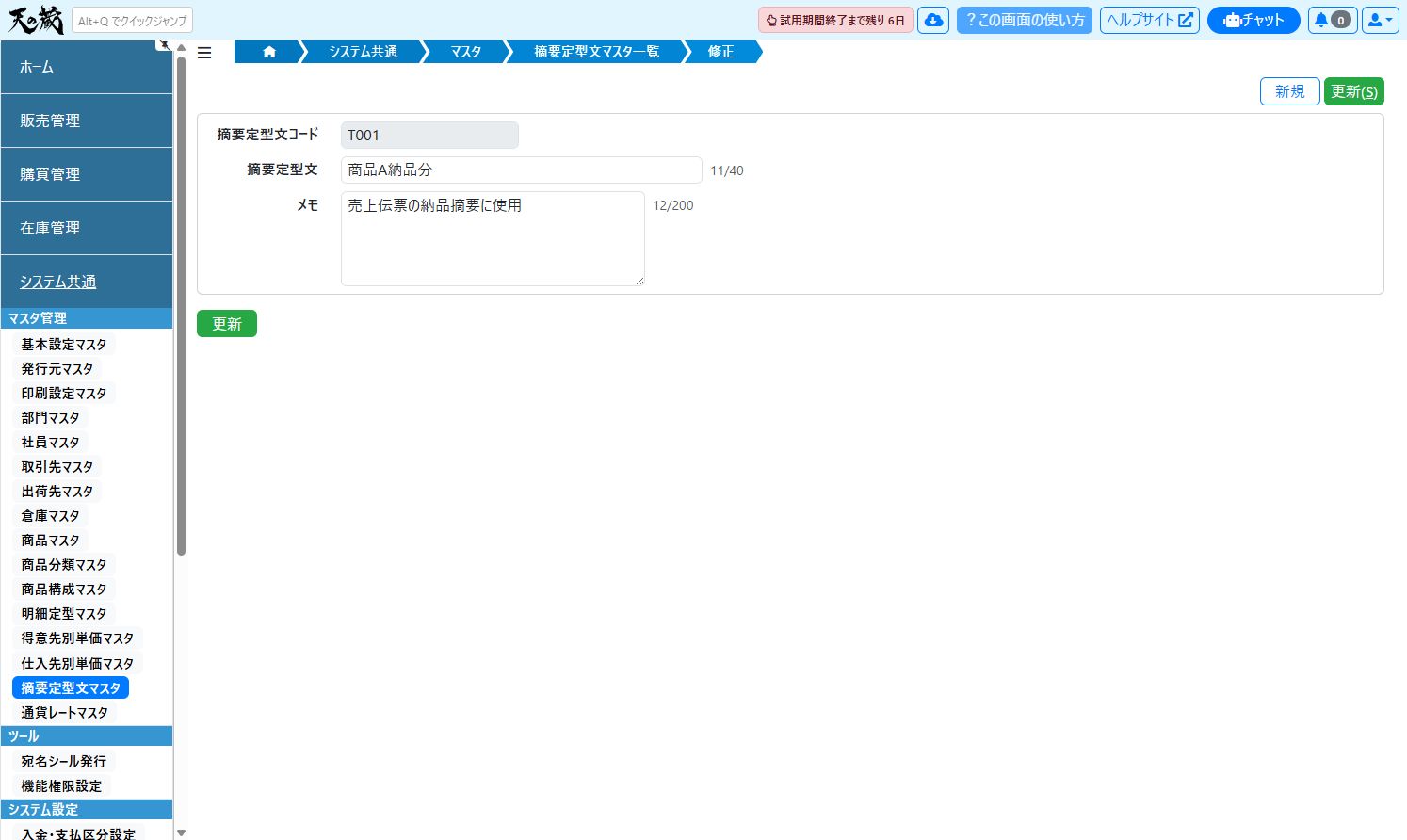Click システム設定 section header

87,810
